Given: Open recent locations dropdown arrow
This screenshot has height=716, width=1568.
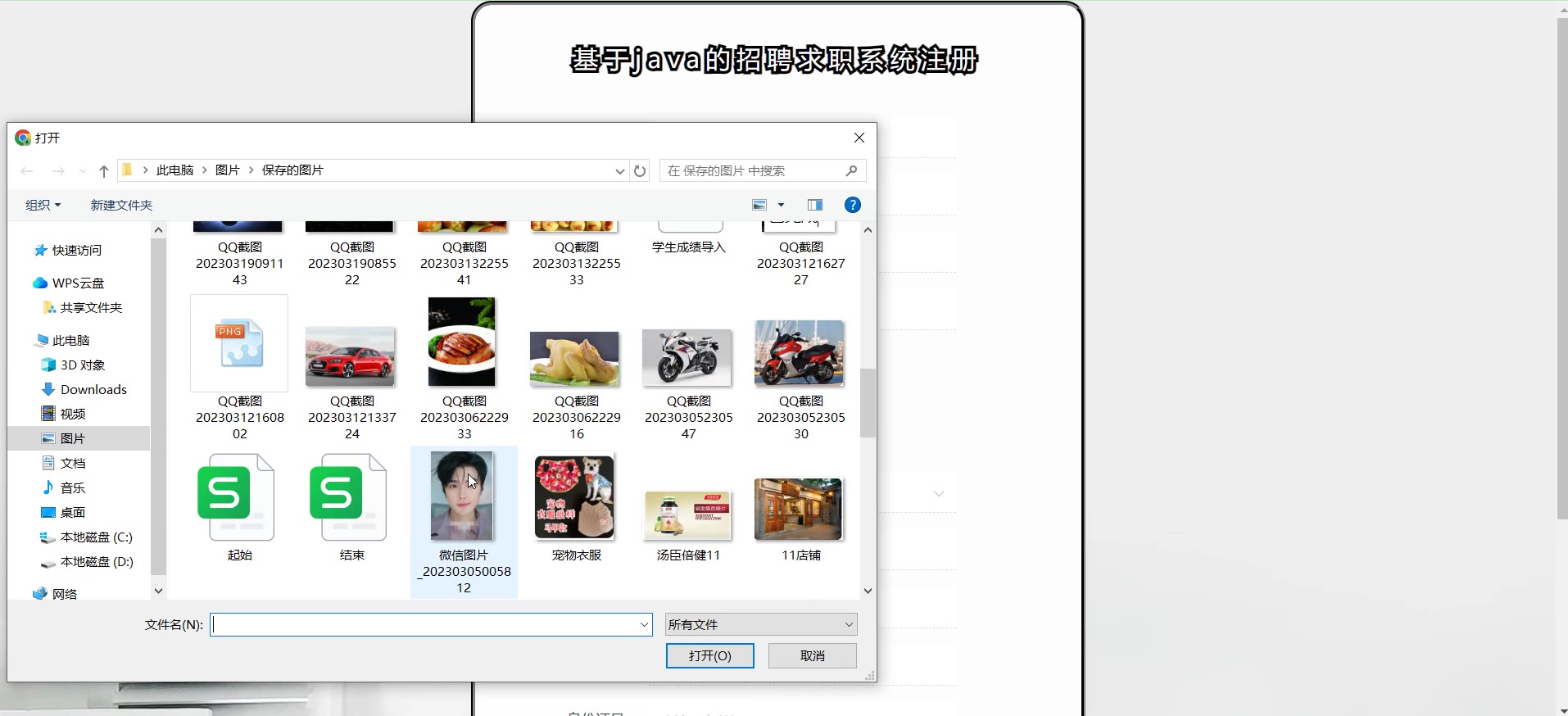Looking at the screenshot, I should 83,171.
